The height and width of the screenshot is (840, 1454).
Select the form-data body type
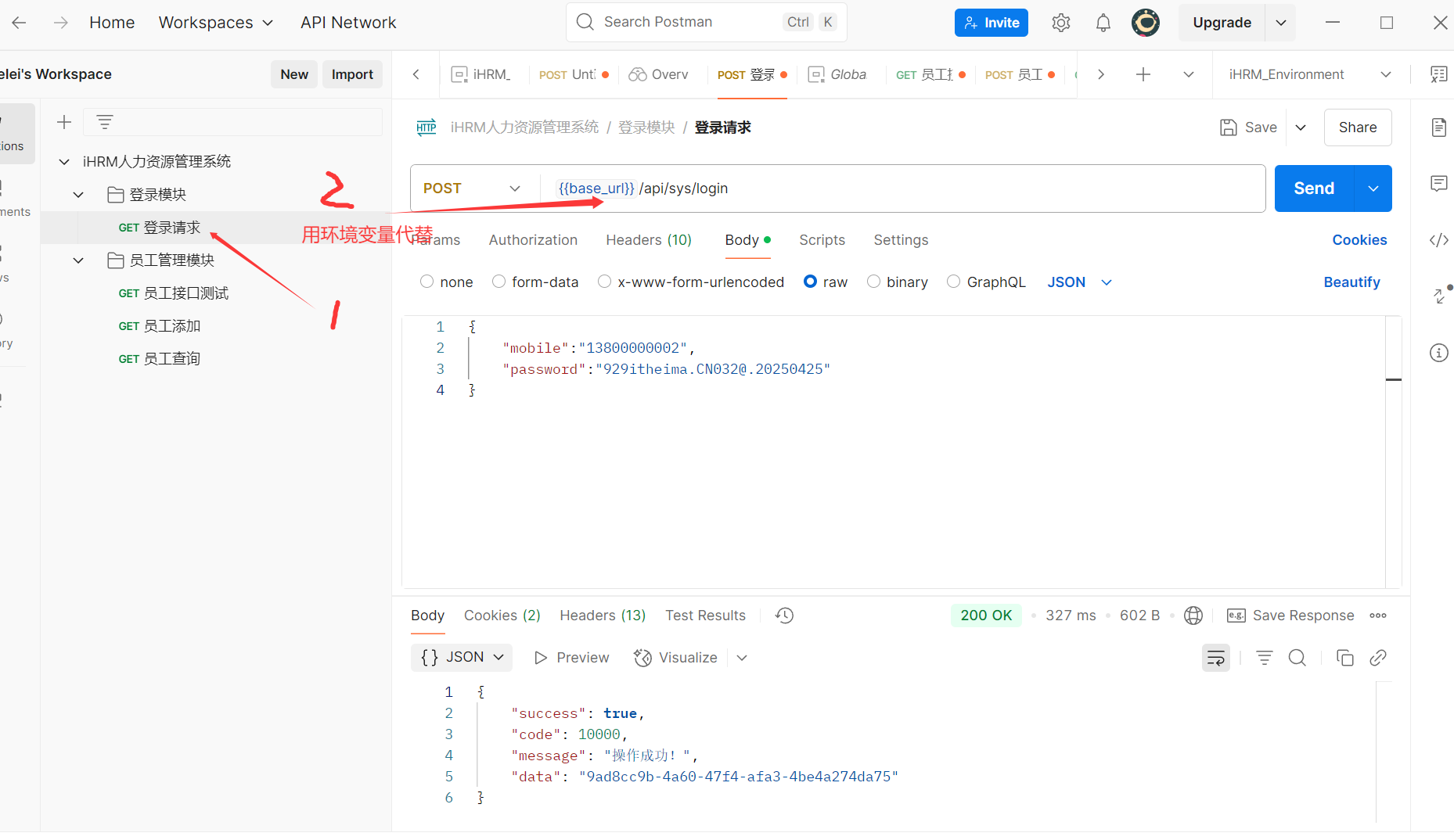point(498,282)
